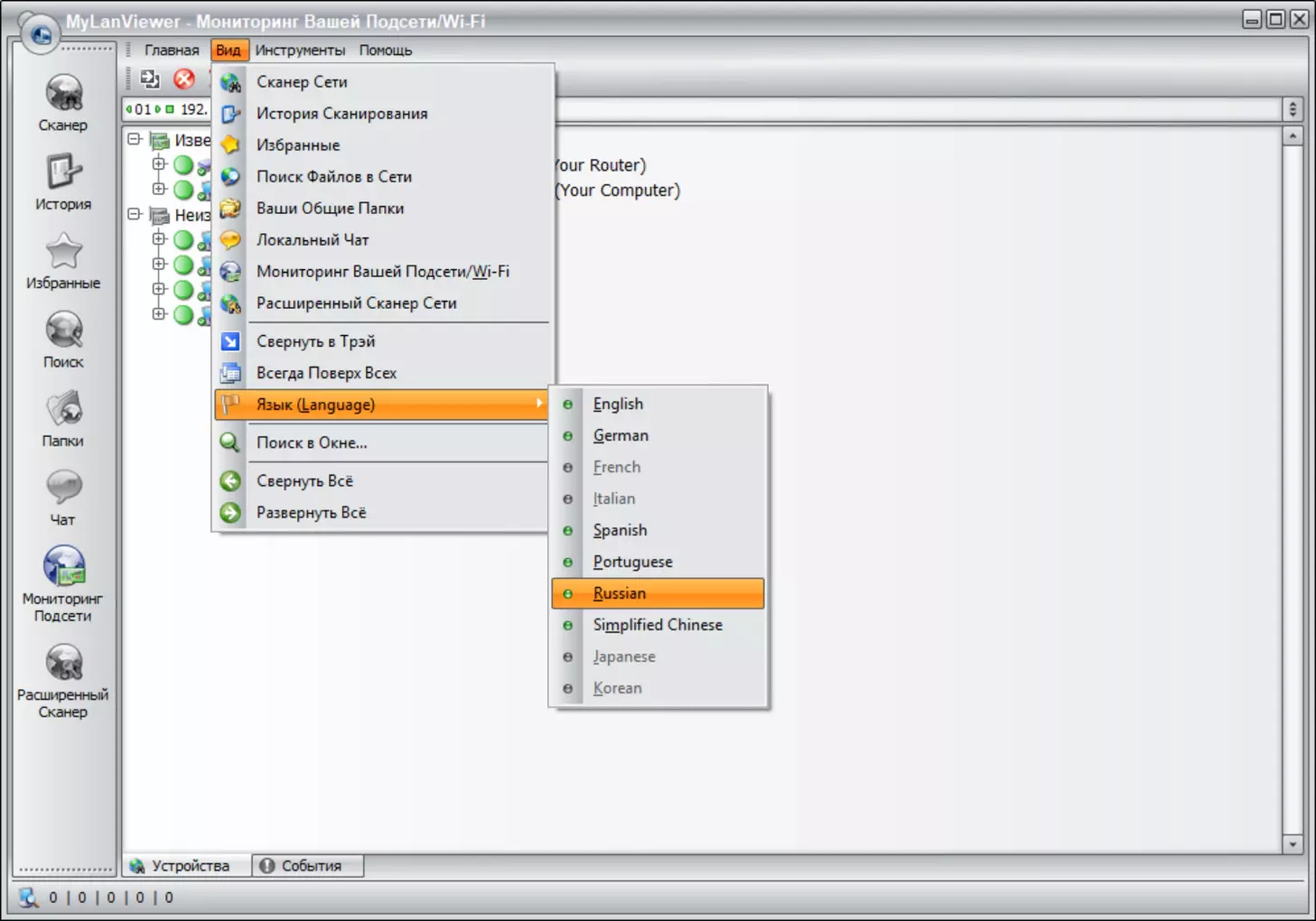Open the Папки sidebar icon
This screenshot has width=1316, height=921.
(63, 419)
